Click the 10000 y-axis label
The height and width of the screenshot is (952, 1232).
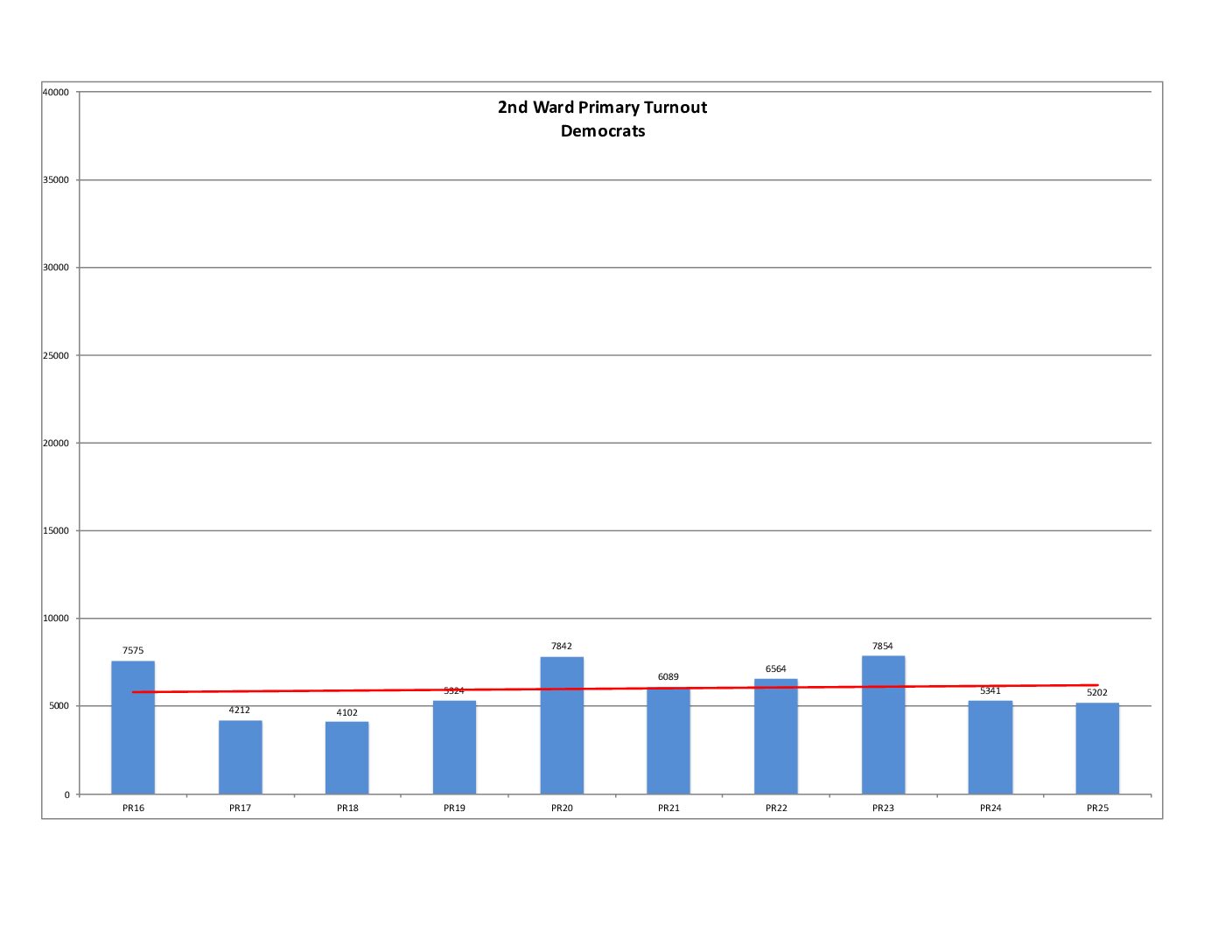tap(56, 619)
